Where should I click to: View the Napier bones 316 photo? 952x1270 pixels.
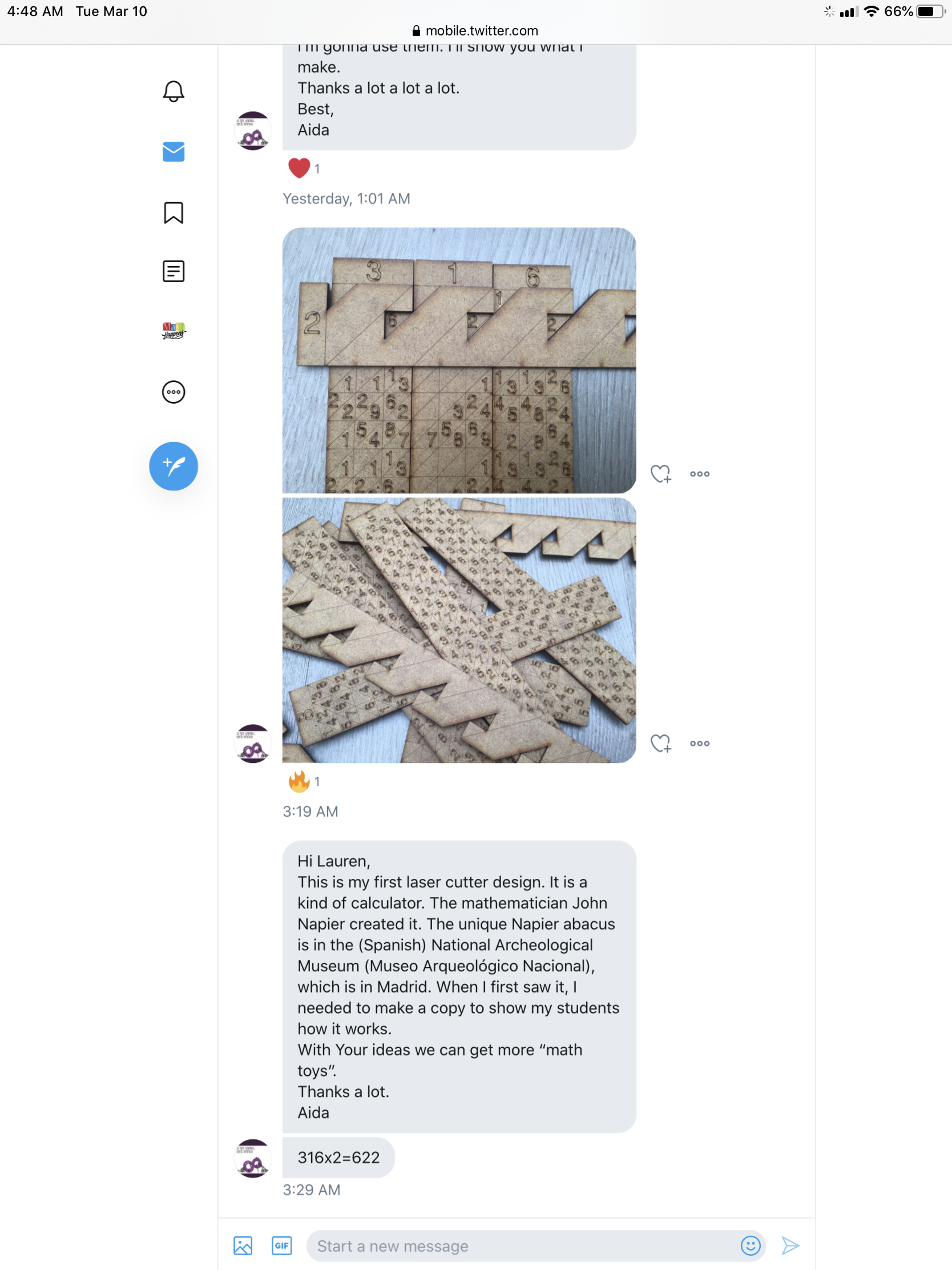point(459,360)
